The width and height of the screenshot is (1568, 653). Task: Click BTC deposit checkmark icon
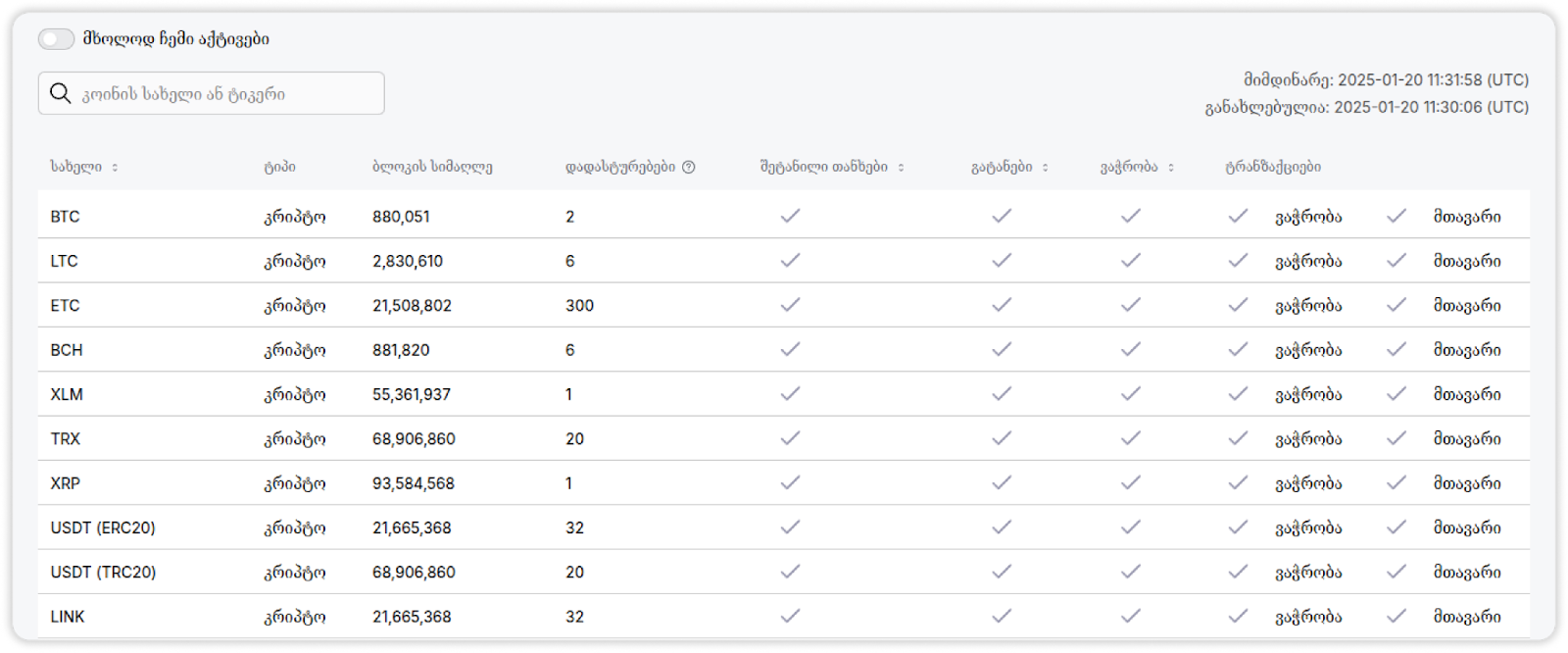click(x=790, y=216)
